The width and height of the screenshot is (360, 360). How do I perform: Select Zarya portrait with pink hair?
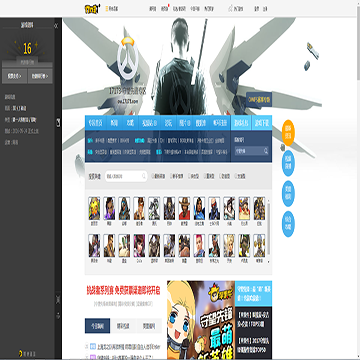tap(199, 246)
